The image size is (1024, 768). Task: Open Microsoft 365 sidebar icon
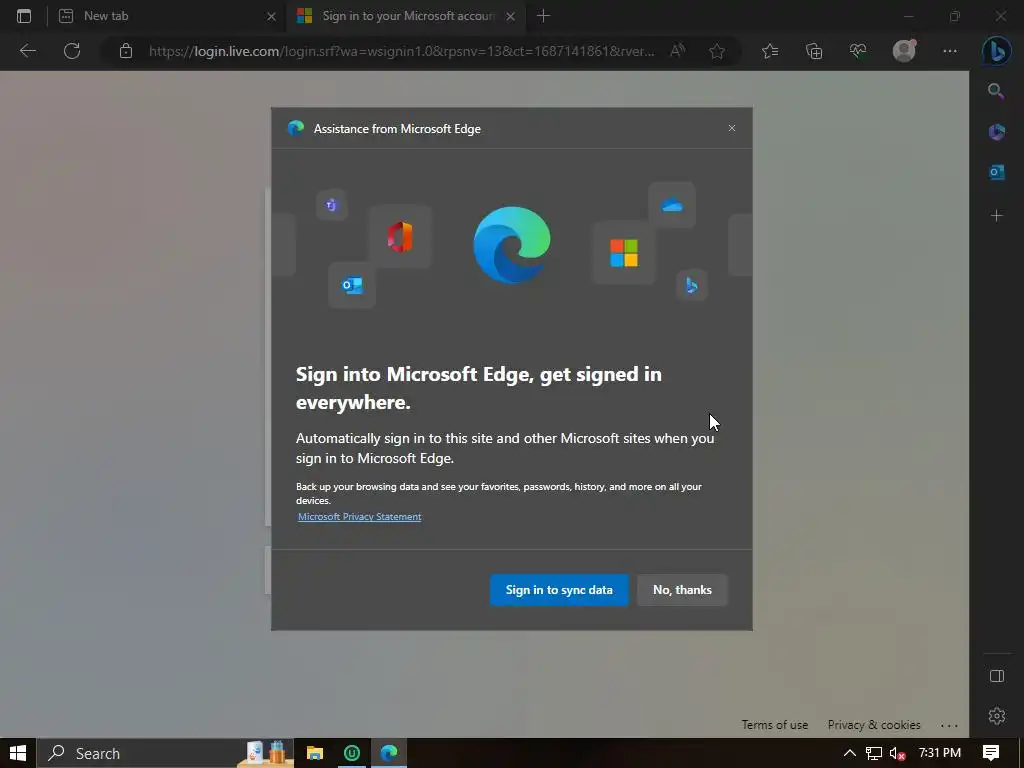point(997,132)
